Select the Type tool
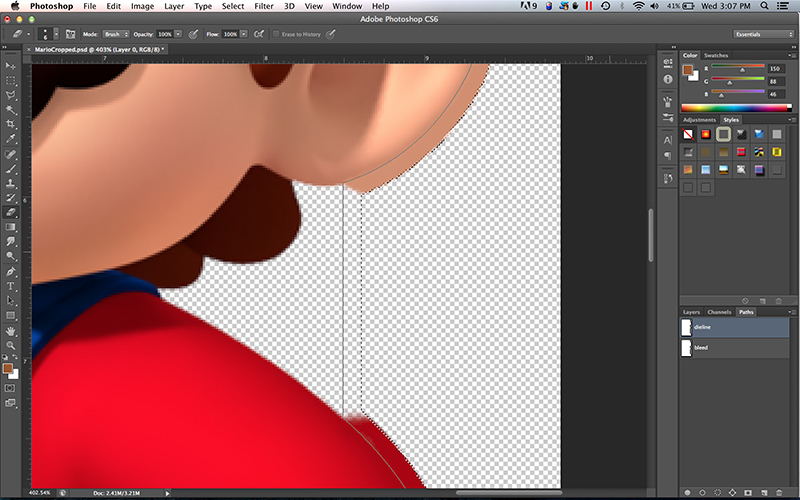Screen dimensions: 800x500 (x=10, y=286)
